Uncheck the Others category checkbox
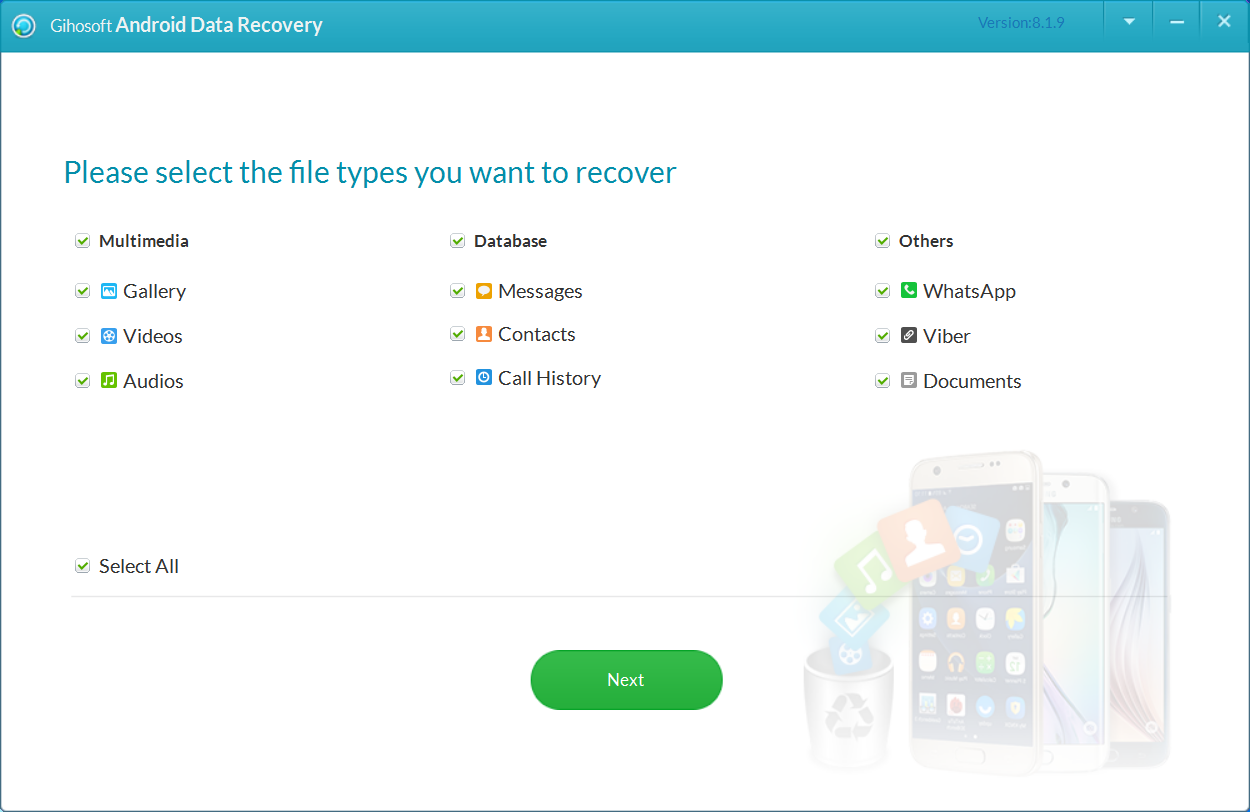1250x812 pixels. 883,241
